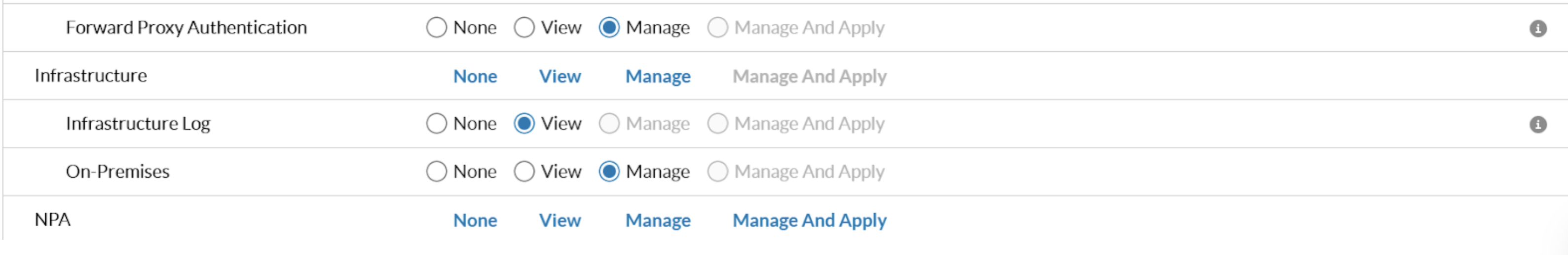Click Manage link in Infrastructure row
Screen dimensions: 1568x255
coord(657,76)
